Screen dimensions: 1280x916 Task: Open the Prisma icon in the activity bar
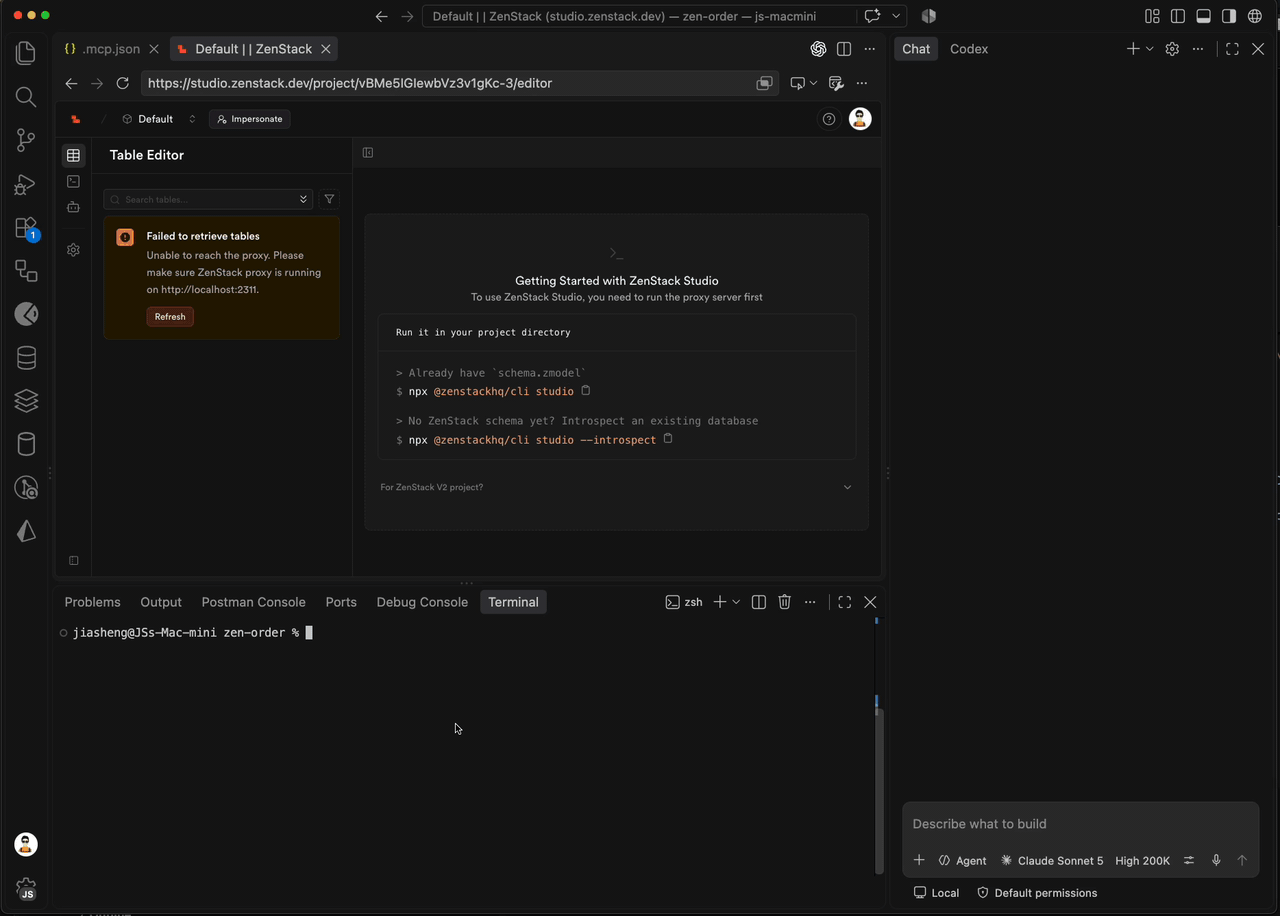point(26,532)
